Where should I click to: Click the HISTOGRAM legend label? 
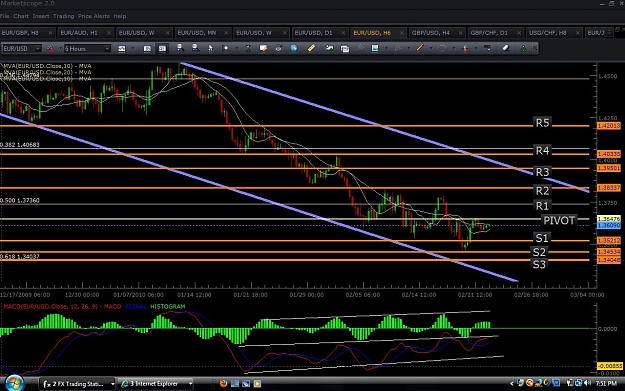(x=167, y=307)
